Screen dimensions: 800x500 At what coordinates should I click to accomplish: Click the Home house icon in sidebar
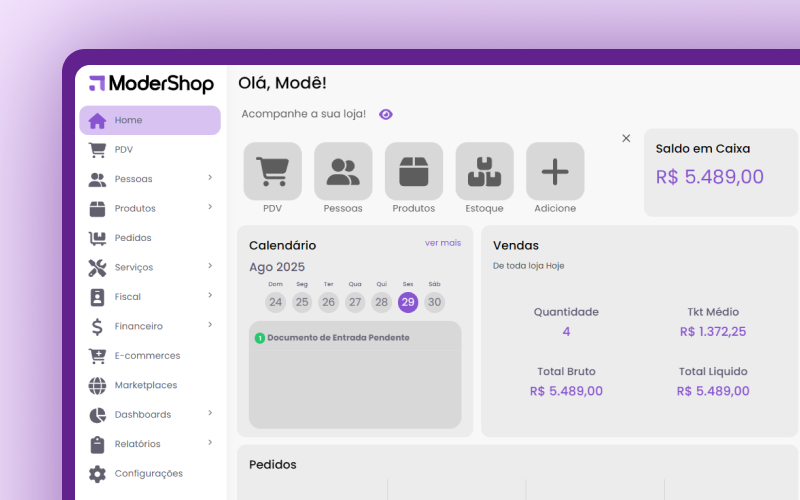point(97,120)
